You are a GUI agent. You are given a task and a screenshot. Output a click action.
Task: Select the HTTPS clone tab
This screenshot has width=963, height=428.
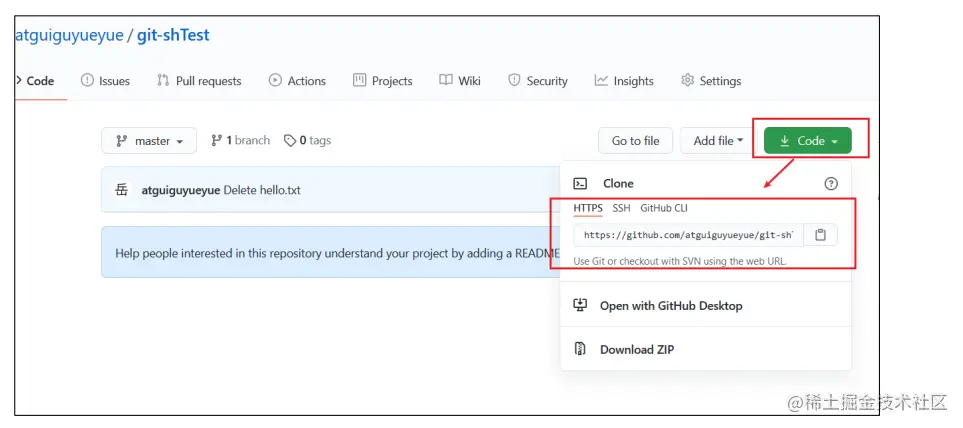point(588,208)
